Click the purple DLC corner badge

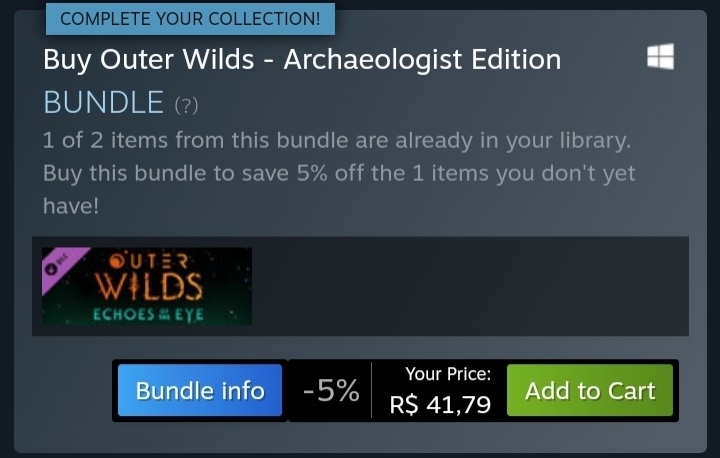point(60,266)
